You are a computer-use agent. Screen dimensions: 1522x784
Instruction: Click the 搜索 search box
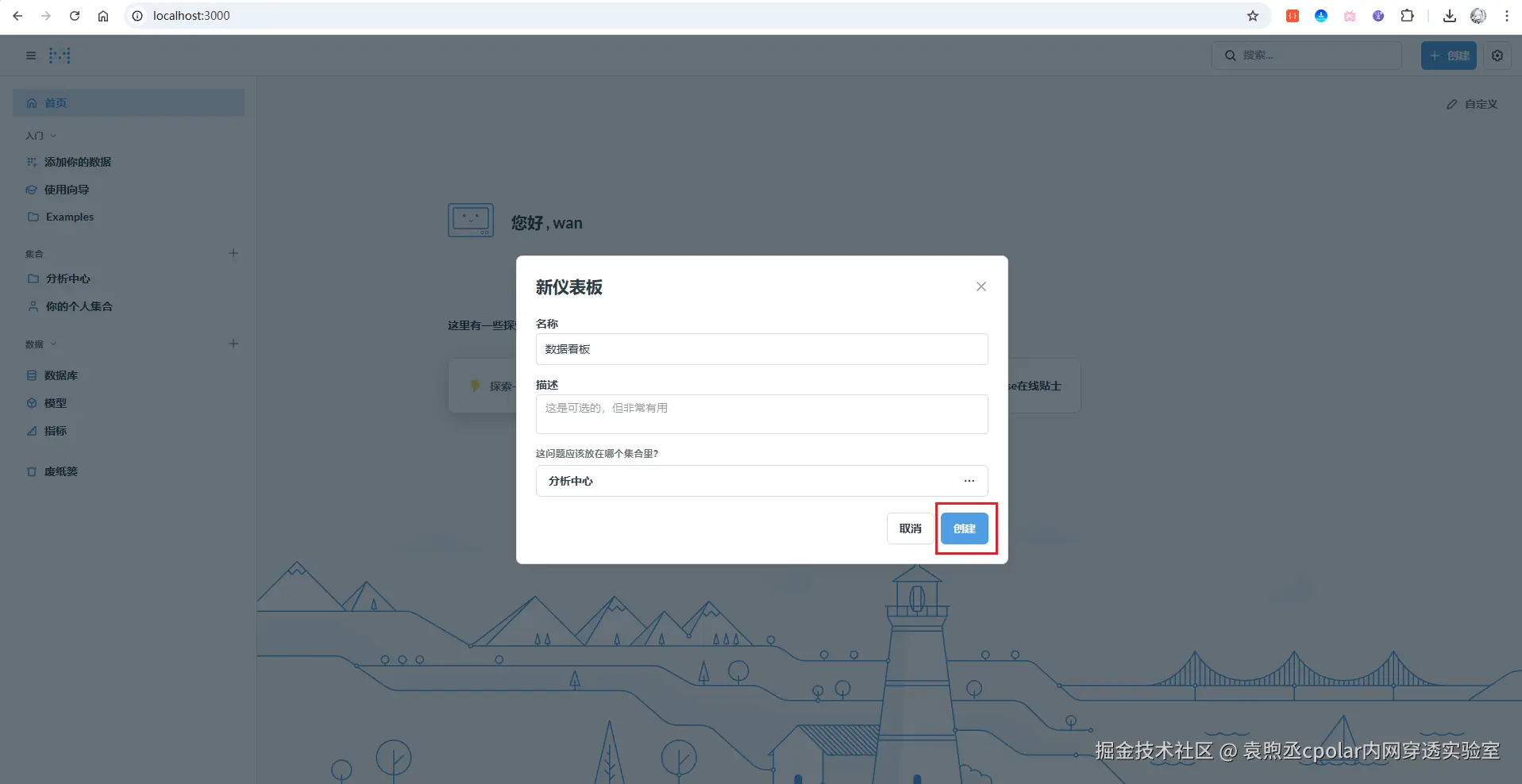click(1306, 56)
